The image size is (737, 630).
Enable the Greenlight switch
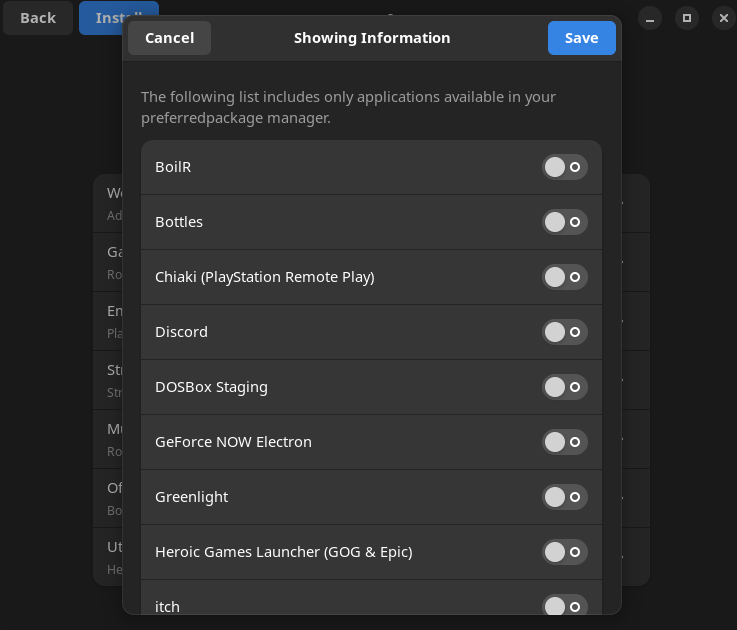[565, 497]
